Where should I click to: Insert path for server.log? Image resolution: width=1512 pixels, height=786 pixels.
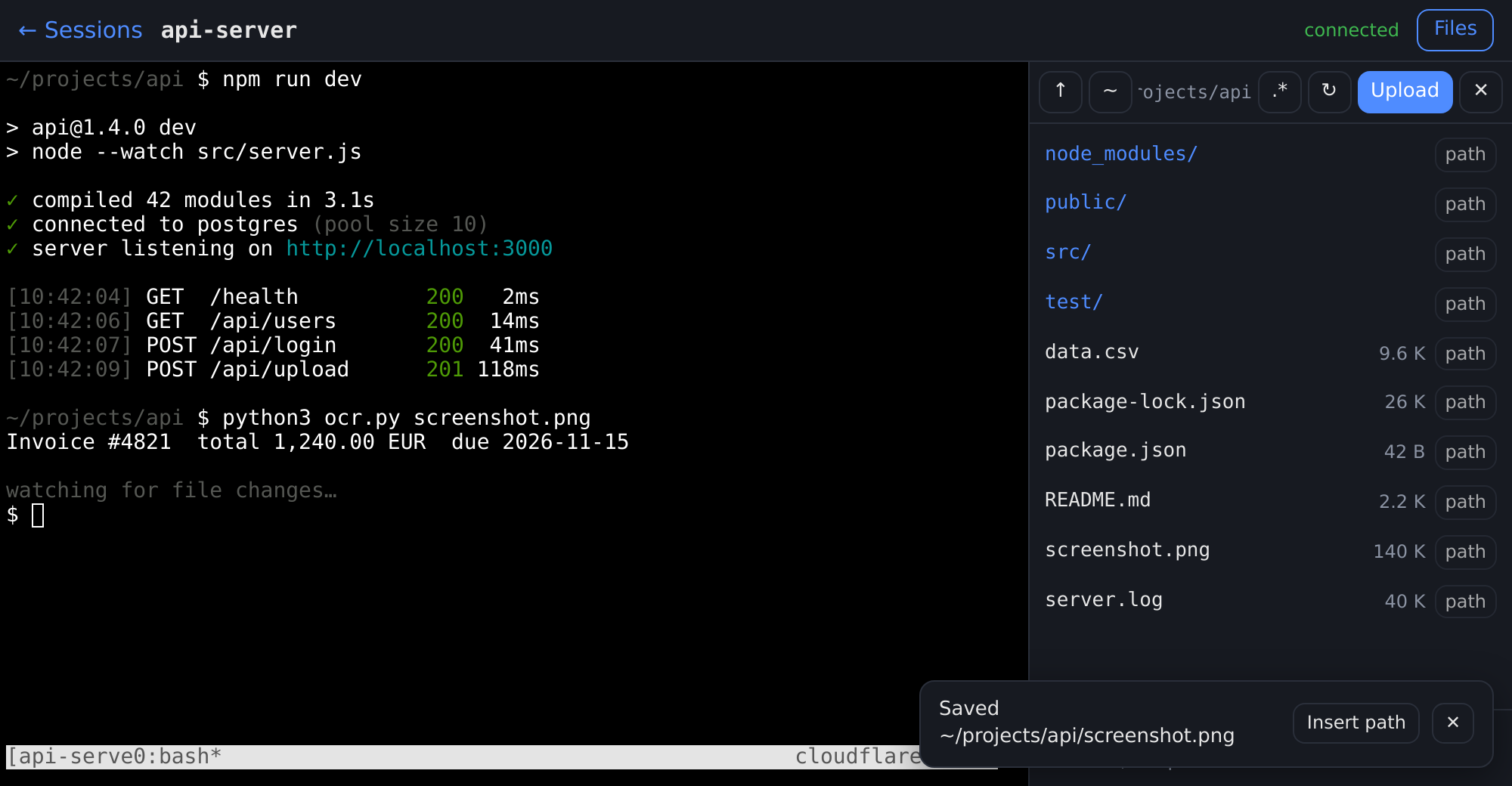click(1465, 602)
